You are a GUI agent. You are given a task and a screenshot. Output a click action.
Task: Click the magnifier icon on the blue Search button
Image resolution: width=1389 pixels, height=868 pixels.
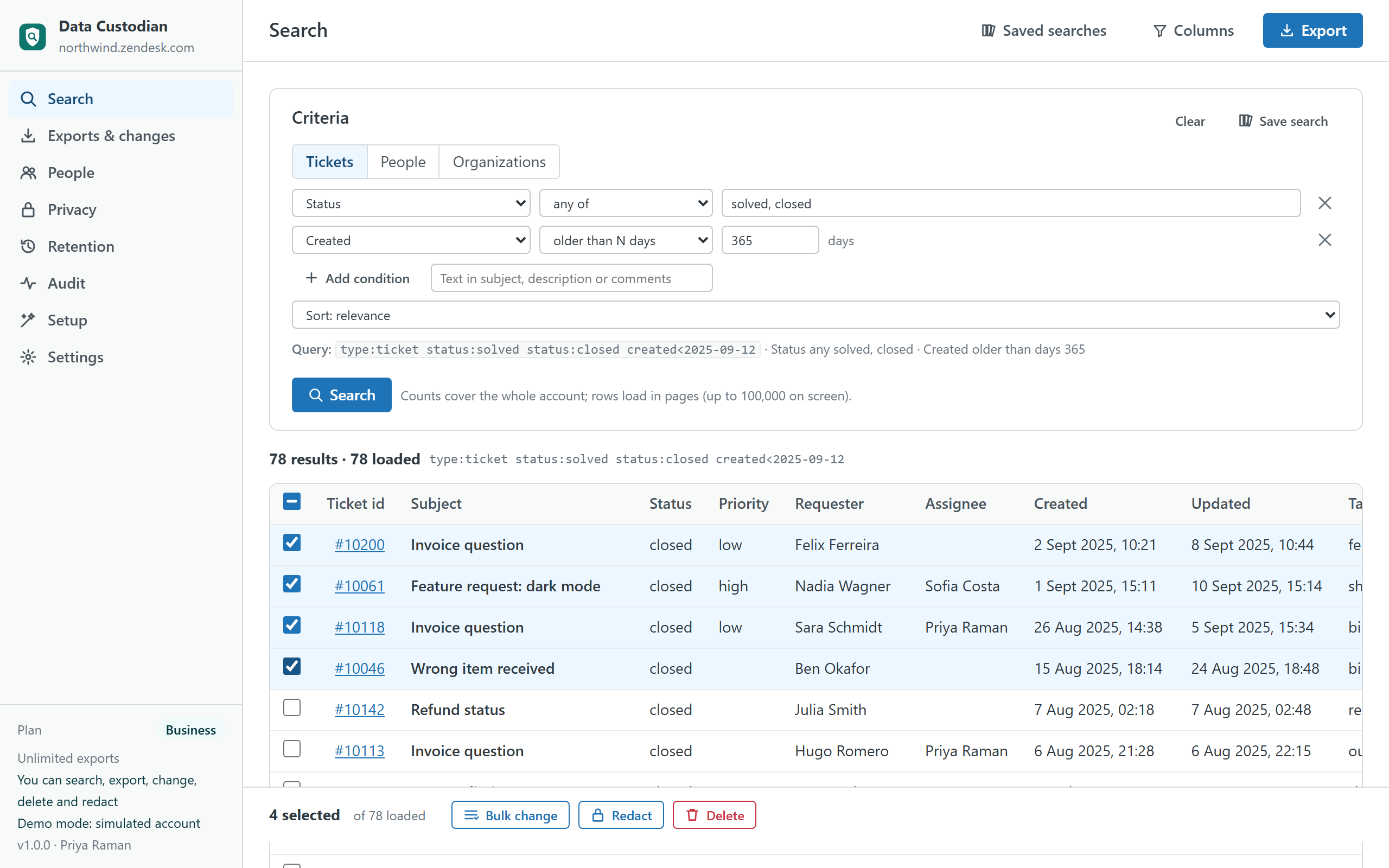316,395
